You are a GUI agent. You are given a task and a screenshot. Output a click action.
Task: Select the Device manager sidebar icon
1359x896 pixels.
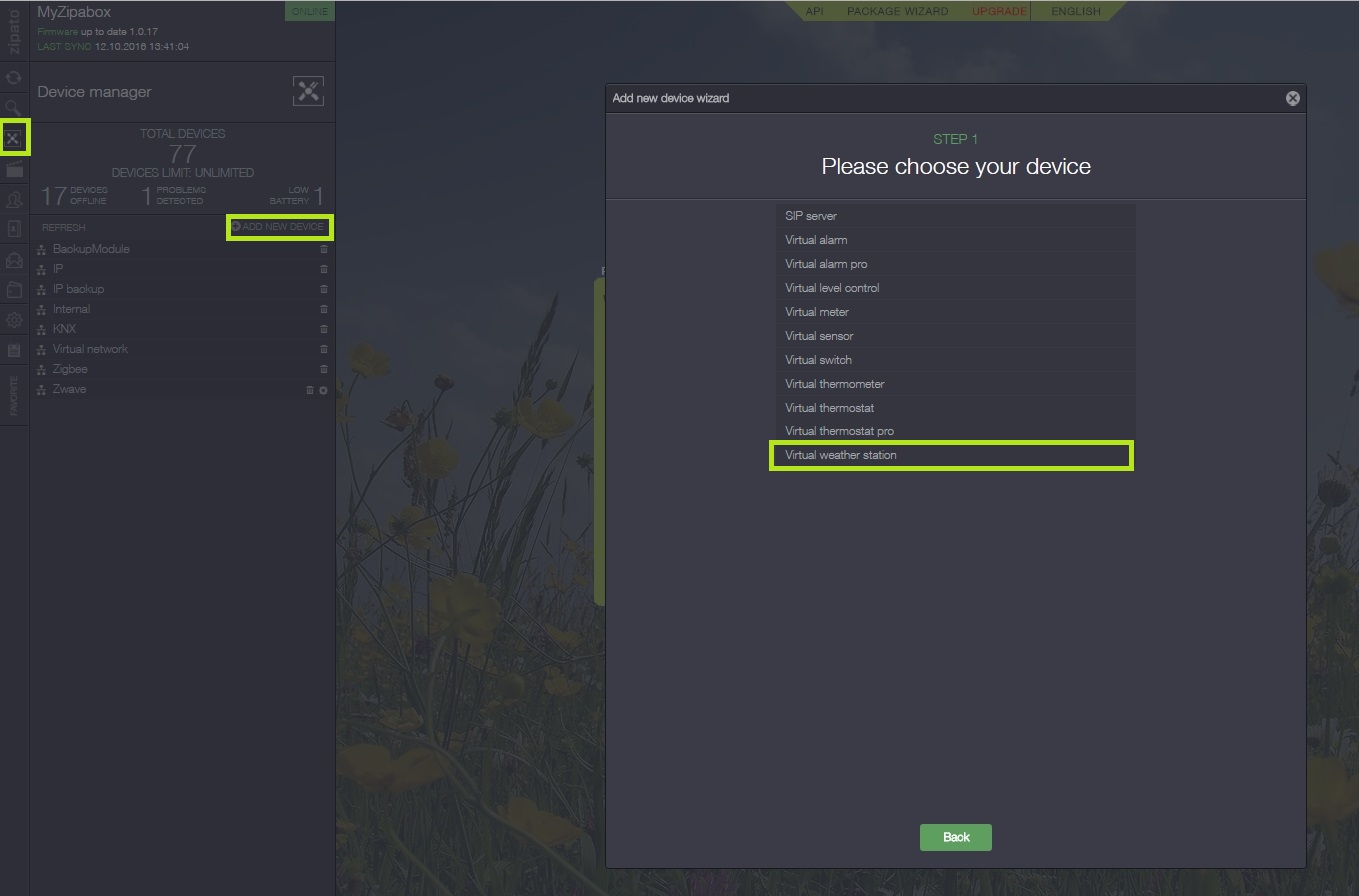tap(14, 138)
